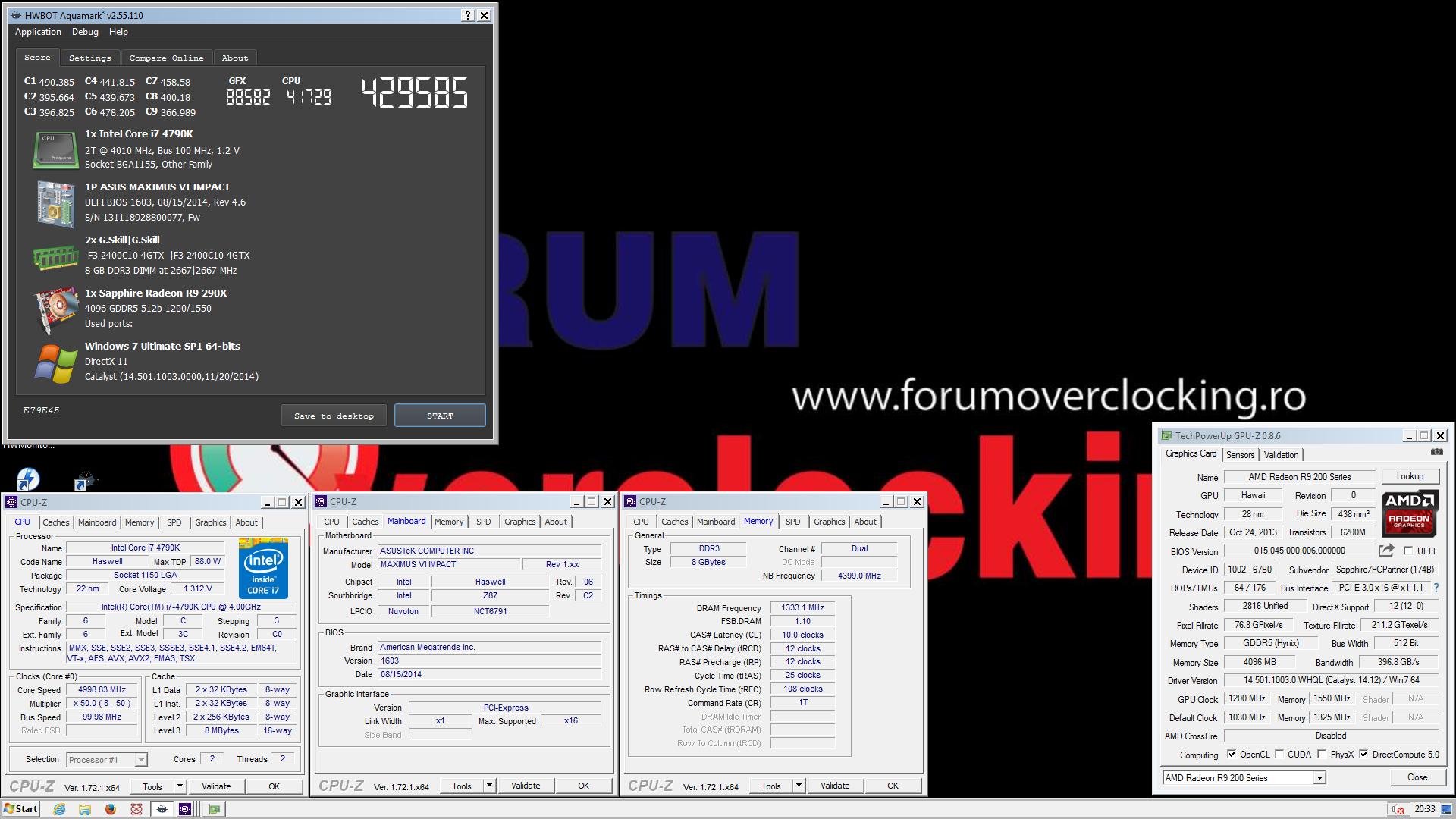This screenshot has width=1456, height=819.
Task: Click the Bus Interface question mark icon
Action: (x=1436, y=588)
